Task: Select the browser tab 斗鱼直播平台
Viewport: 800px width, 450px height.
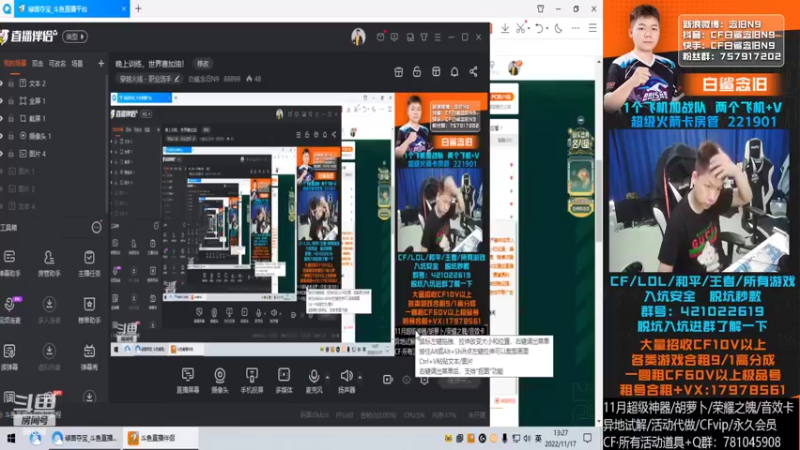Action: coord(71,9)
